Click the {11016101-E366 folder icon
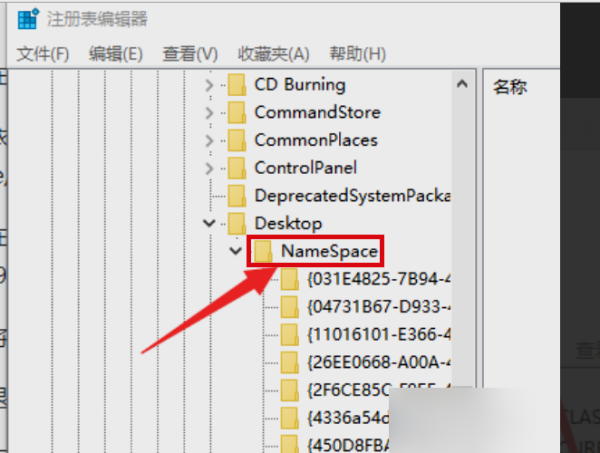Screen dimensions: 600x453 [290, 334]
